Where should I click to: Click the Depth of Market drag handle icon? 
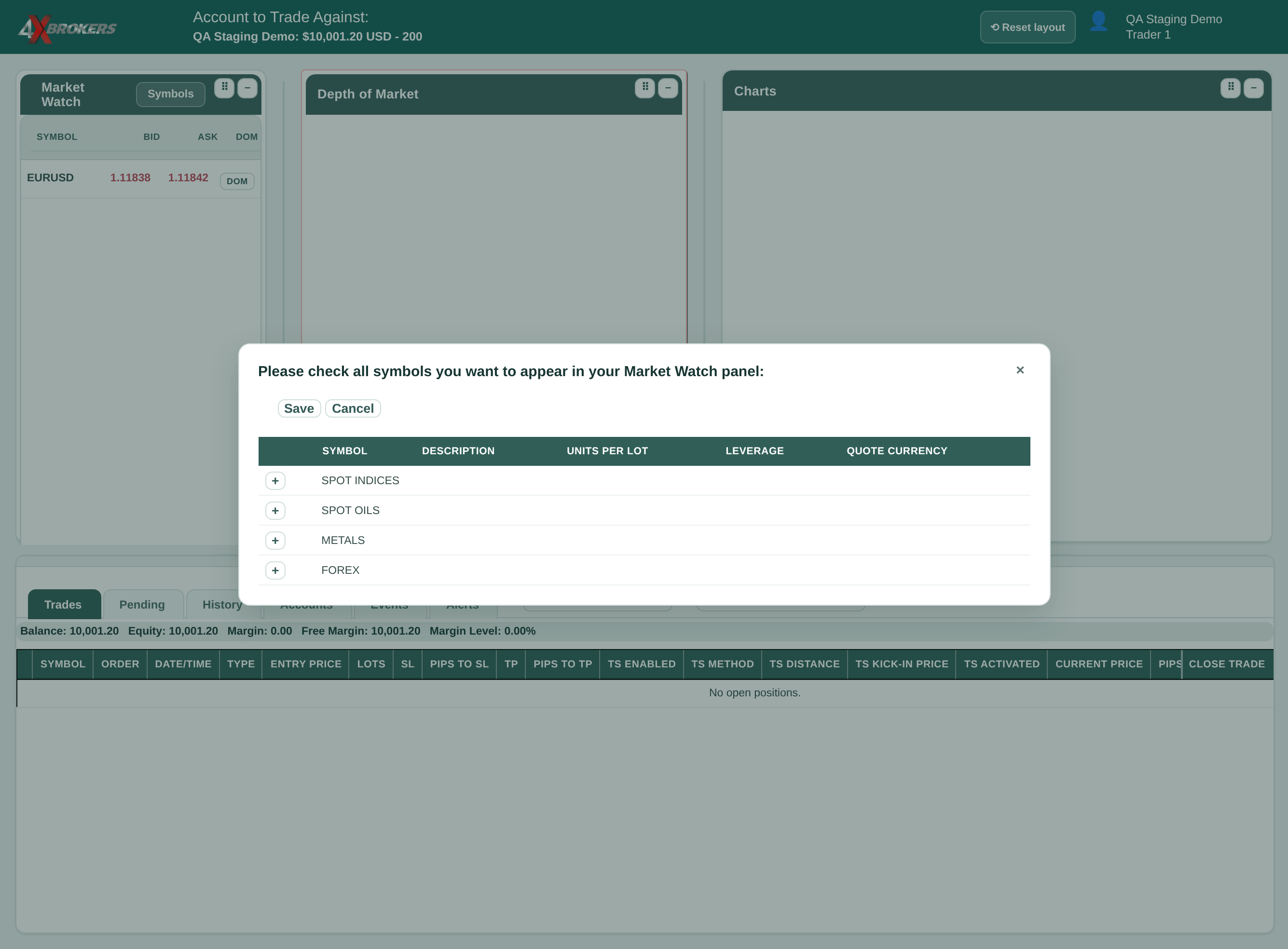click(645, 87)
